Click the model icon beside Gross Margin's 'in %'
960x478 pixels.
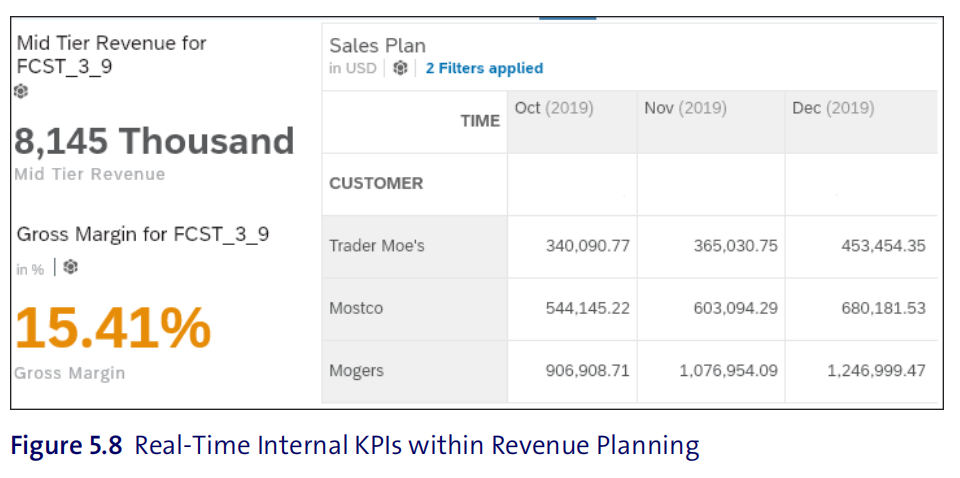pos(71,266)
